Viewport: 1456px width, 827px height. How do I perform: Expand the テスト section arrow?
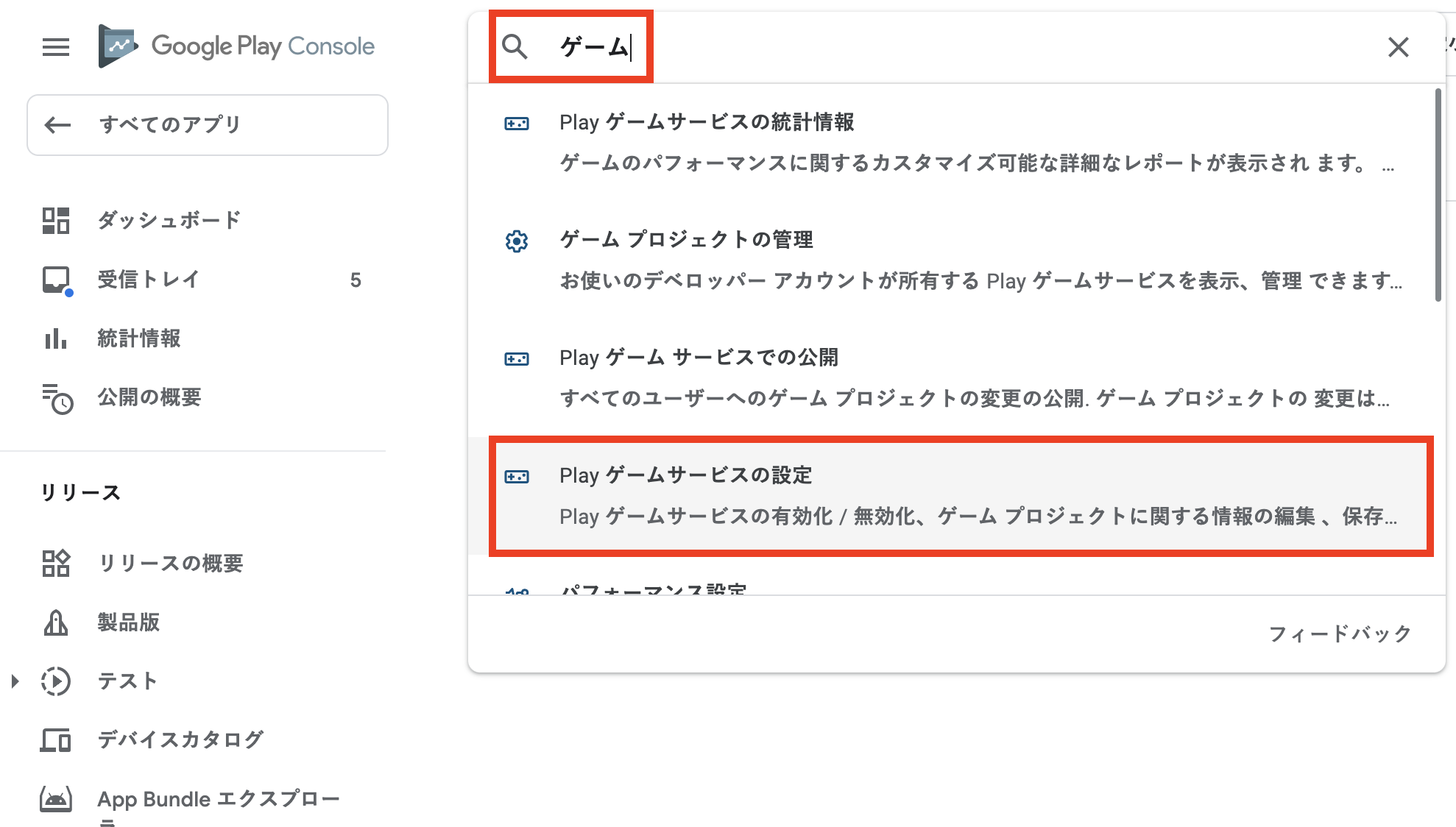pyautogui.click(x=15, y=681)
